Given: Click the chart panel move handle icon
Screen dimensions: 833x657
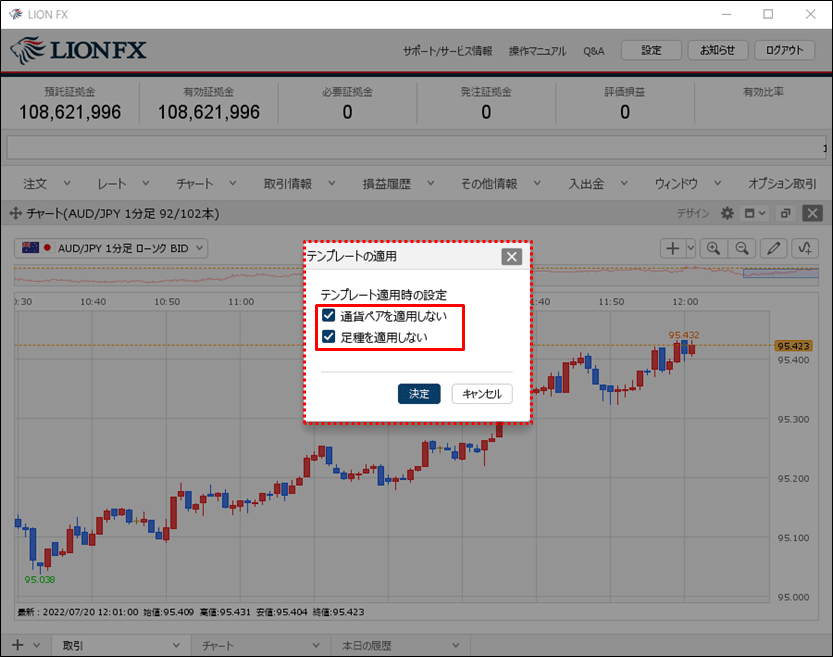Looking at the screenshot, I should coord(15,214).
